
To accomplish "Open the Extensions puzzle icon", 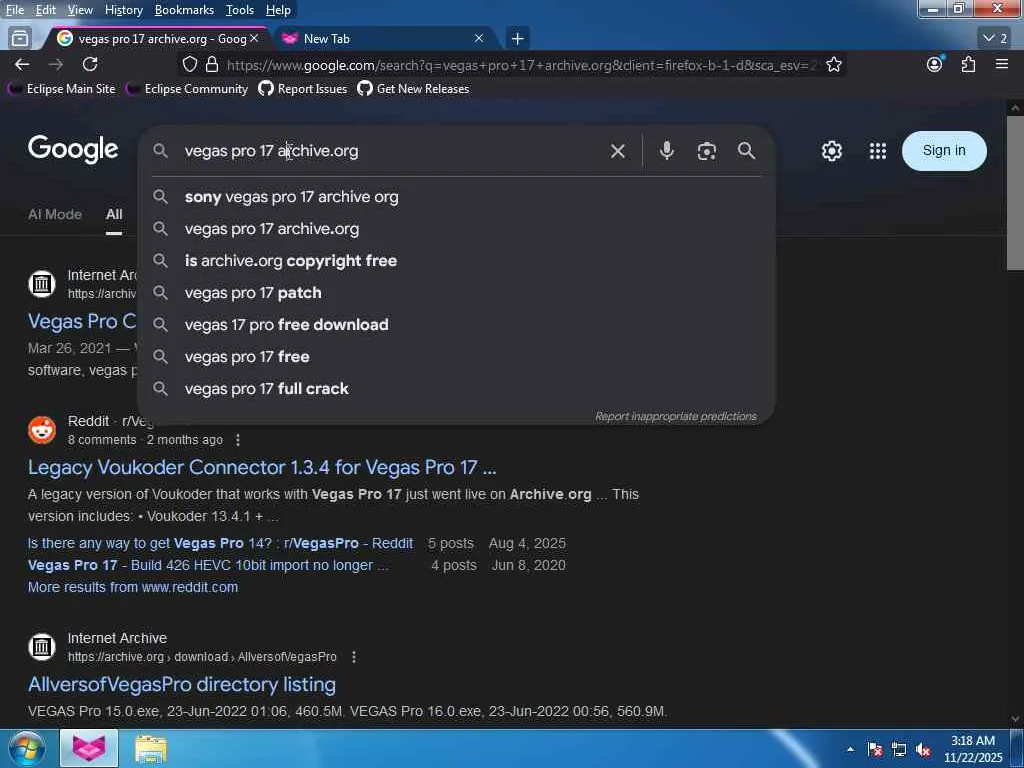I will (x=968, y=64).
